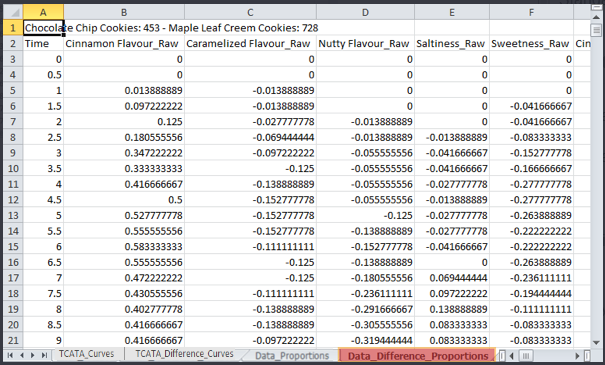Click cell with value 0.402777778
This screenshot has width=605, height=365.
coord(124,309)
